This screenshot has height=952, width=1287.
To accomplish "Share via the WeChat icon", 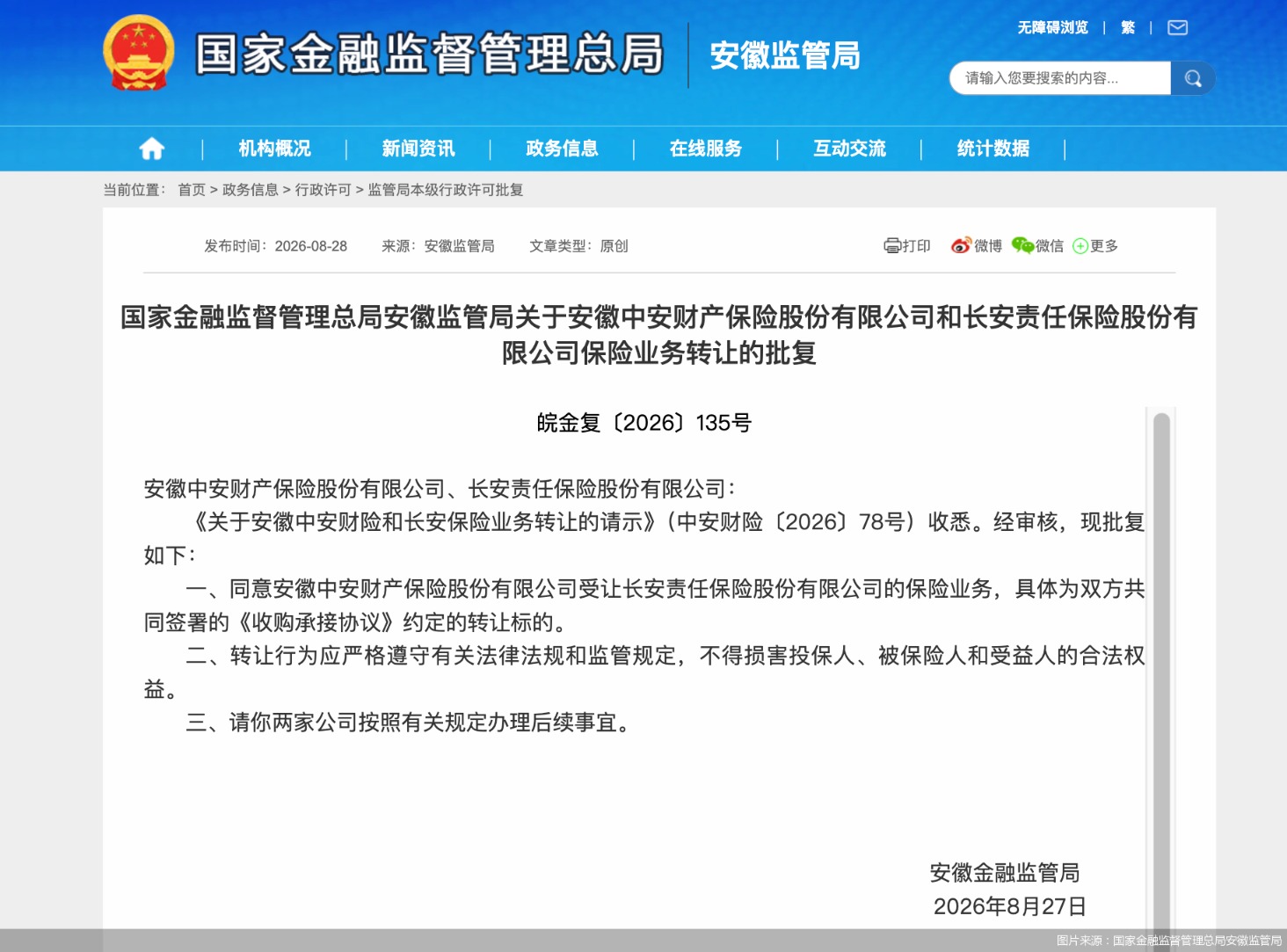I will pos(1022,246).
